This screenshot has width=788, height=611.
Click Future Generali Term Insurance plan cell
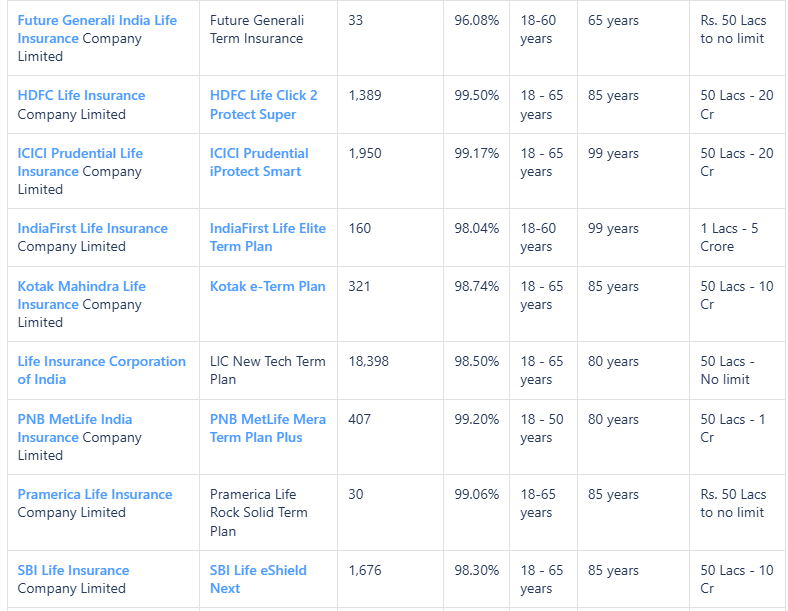[257, 30]
